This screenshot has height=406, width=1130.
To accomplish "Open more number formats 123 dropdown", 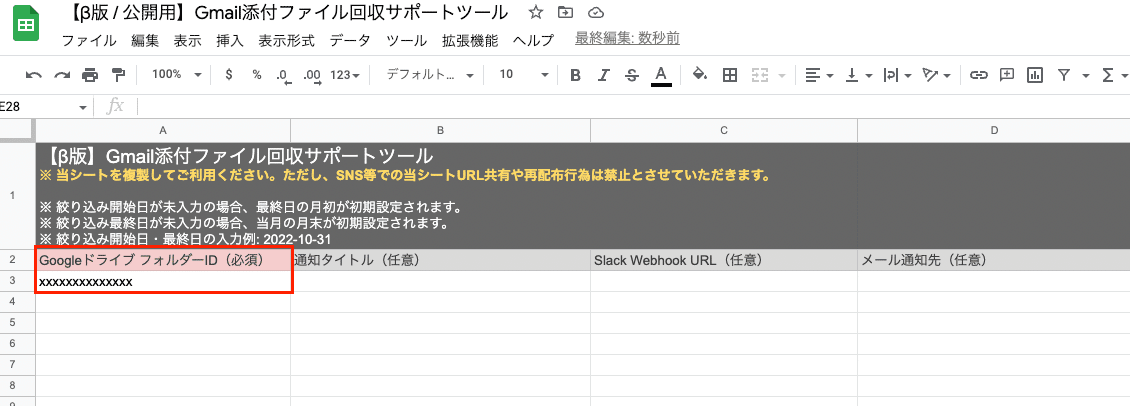I will (345, 74).
